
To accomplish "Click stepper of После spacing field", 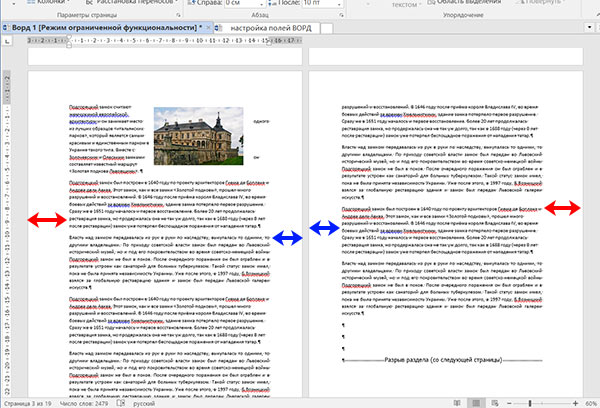I will point(339,3).
